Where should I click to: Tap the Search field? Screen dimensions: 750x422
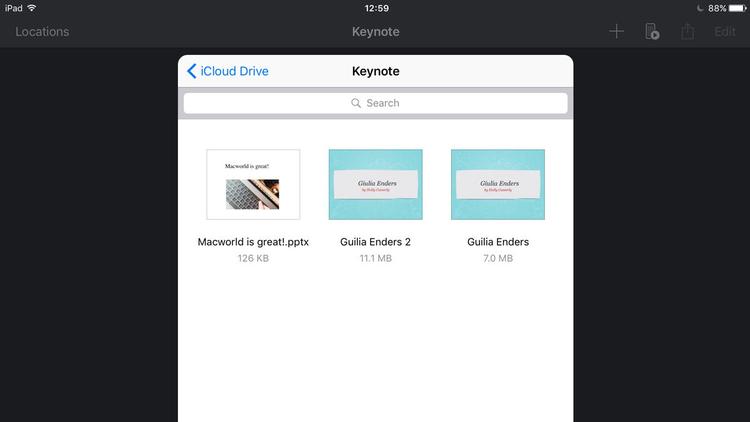pyautogui.click(x=375, y=103)
